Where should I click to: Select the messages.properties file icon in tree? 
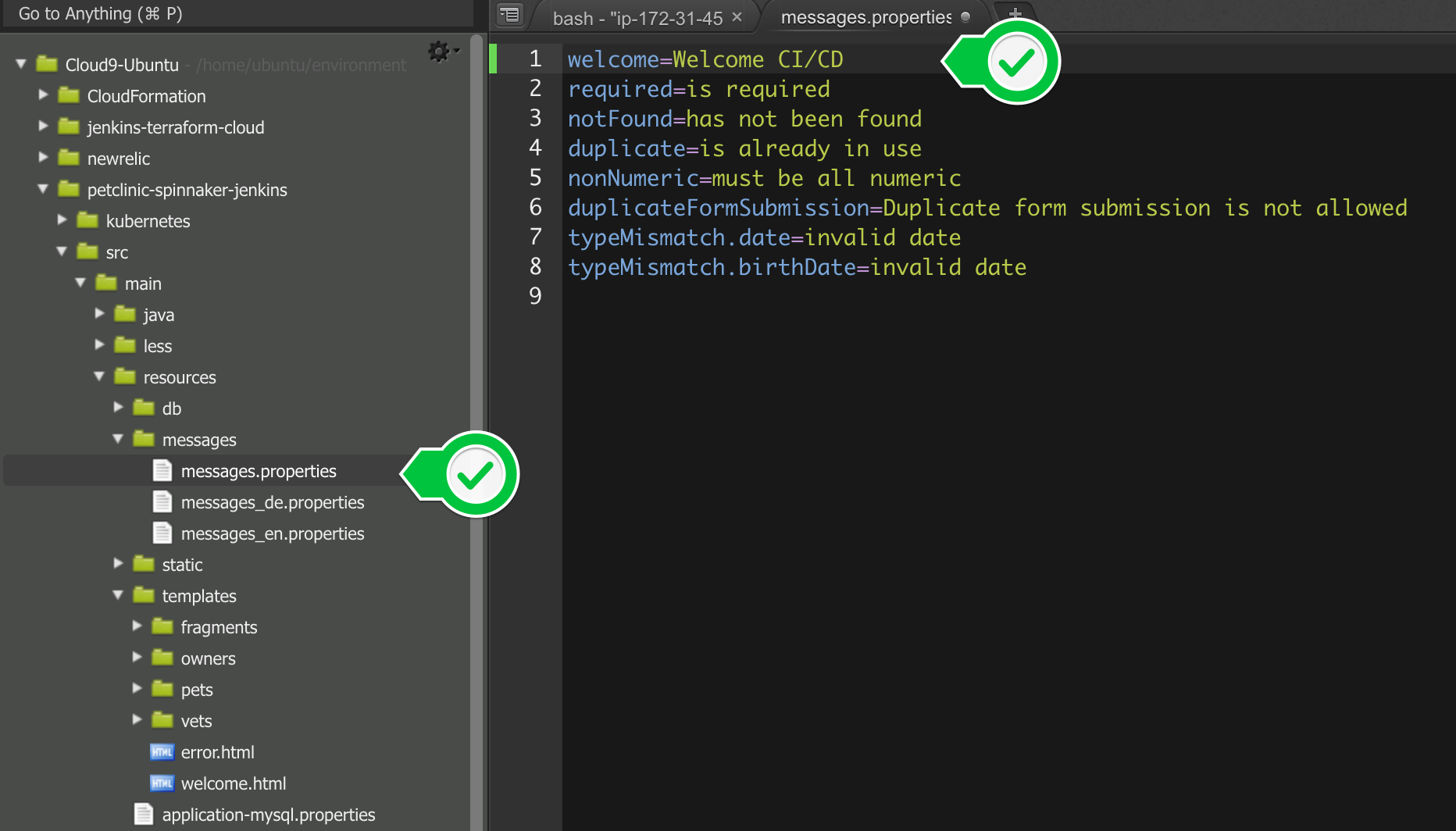point(162,470)
